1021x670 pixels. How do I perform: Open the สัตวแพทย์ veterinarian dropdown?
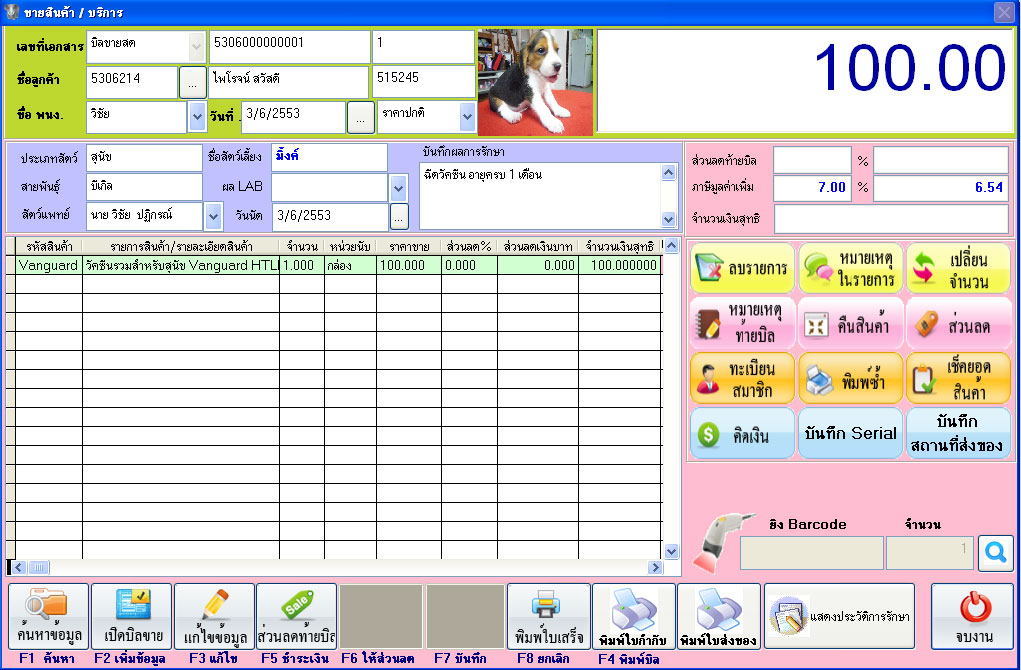(212, 215)
